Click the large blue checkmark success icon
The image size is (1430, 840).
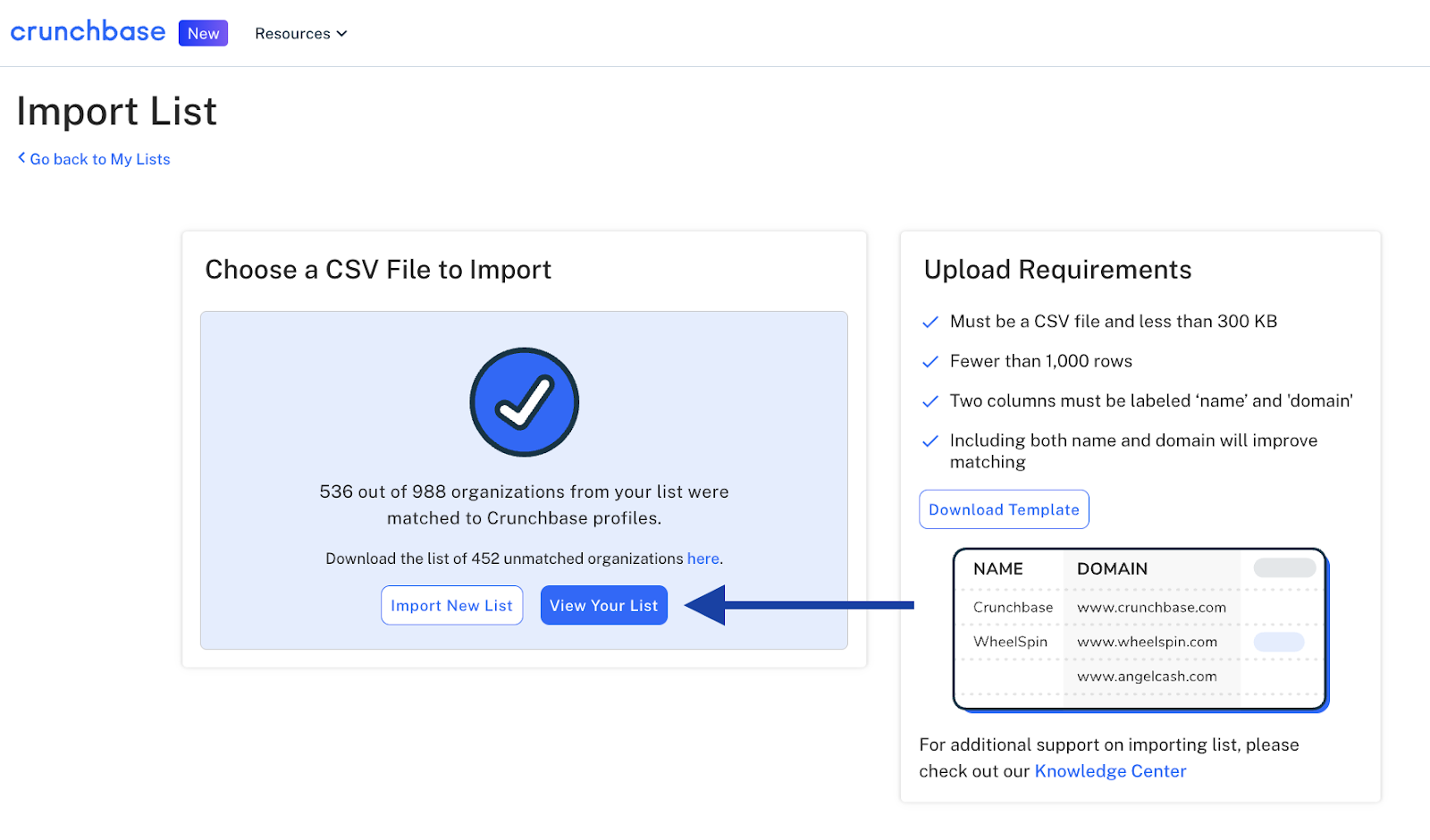(x=525, y=402)
